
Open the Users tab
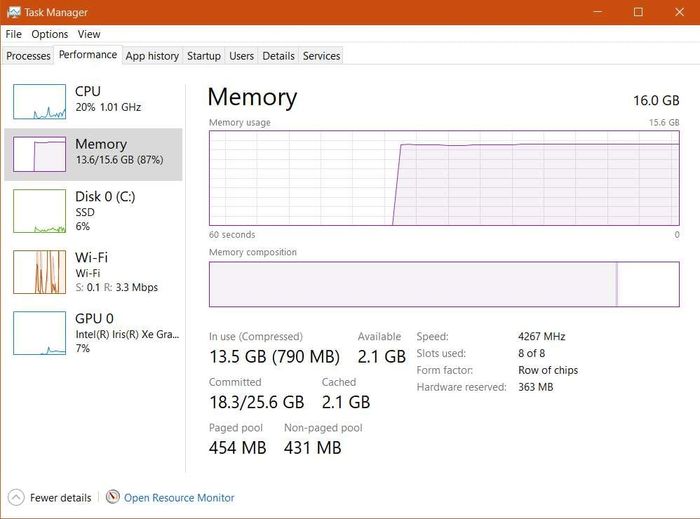242,56
